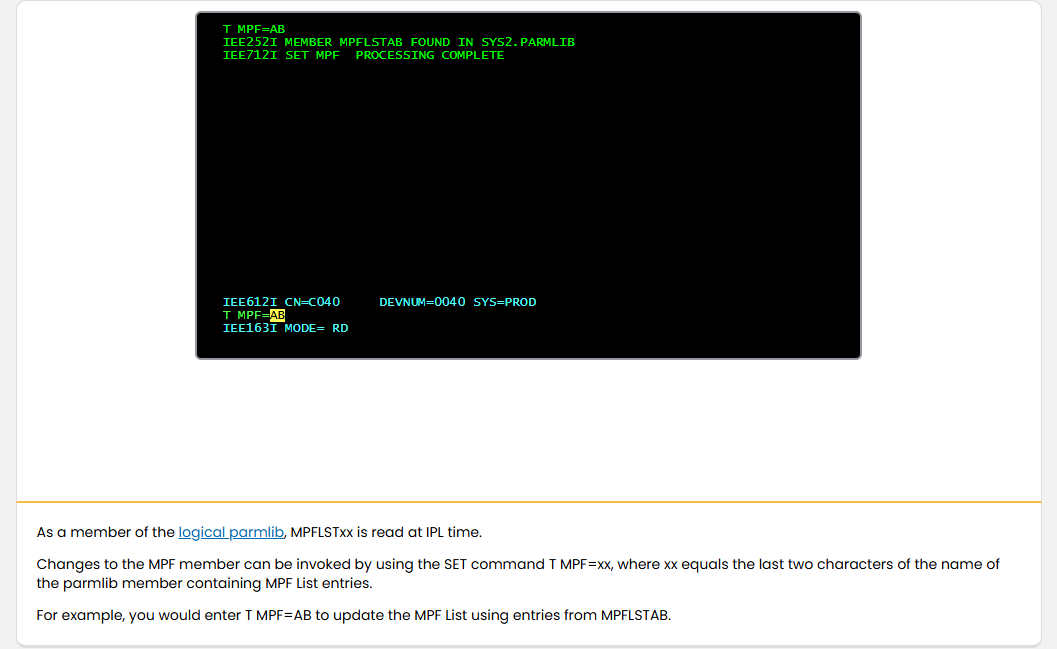Select the IEE712I SET MPF PROCESSING COMPLETE line
1057x649 pixels.
click(x=363, y=55)
